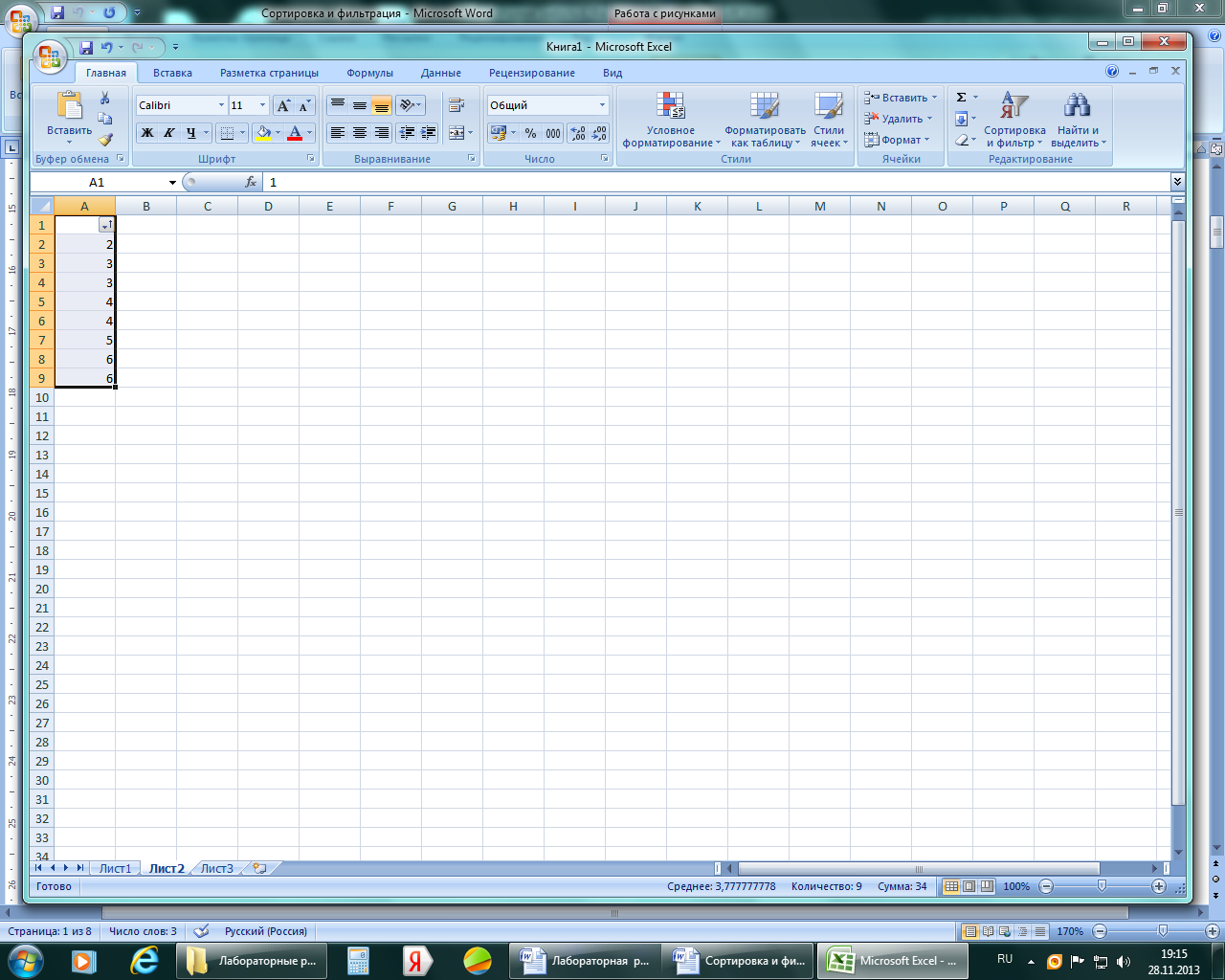Open the Формулы ribbon tab
Viewport: 1225px width, 980px height.
[369, 73]
